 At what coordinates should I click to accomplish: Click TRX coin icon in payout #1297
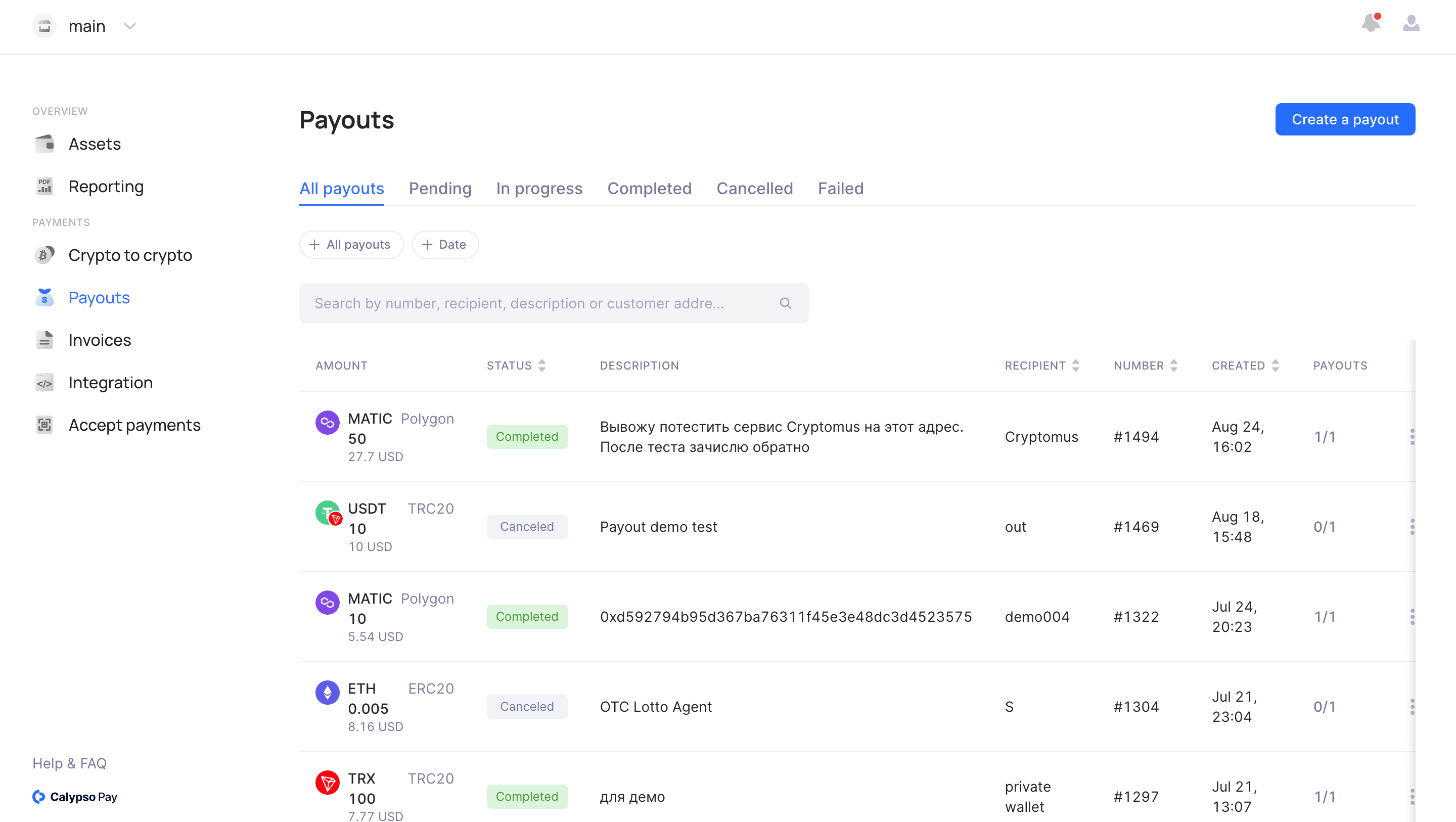[327, 783]
